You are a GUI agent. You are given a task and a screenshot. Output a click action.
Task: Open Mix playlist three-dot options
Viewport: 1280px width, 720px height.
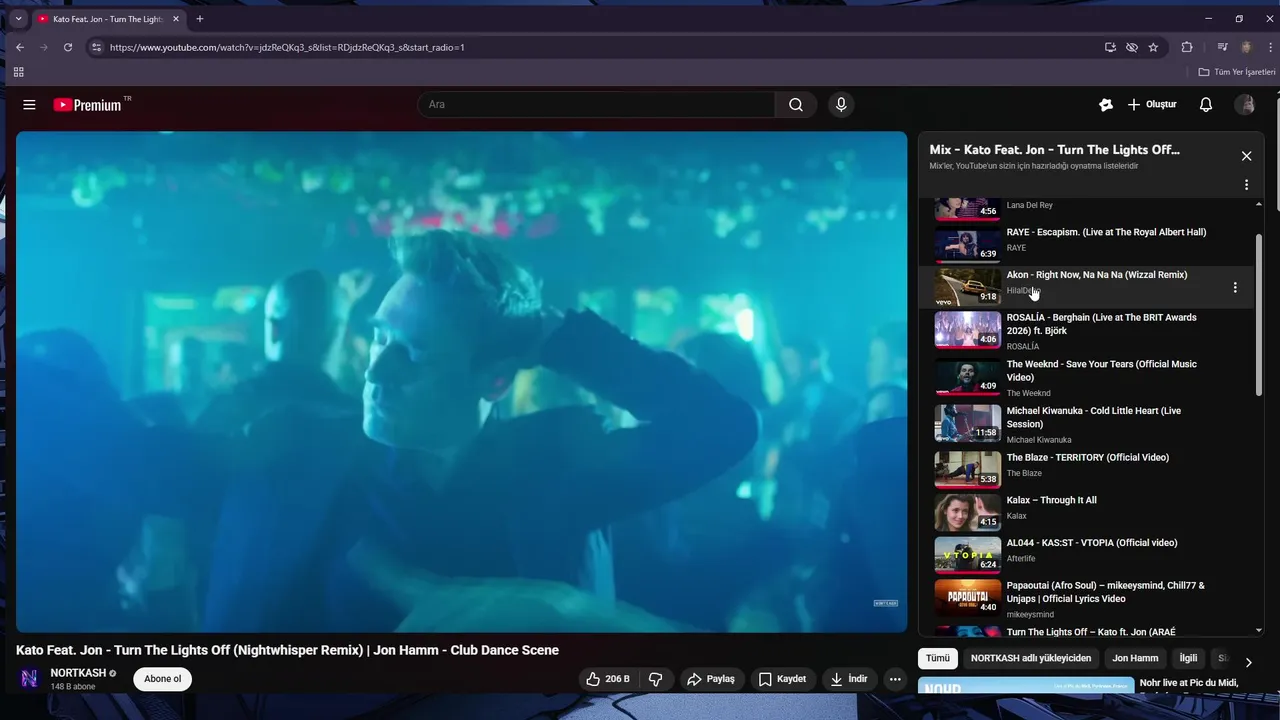(1246, 185)
